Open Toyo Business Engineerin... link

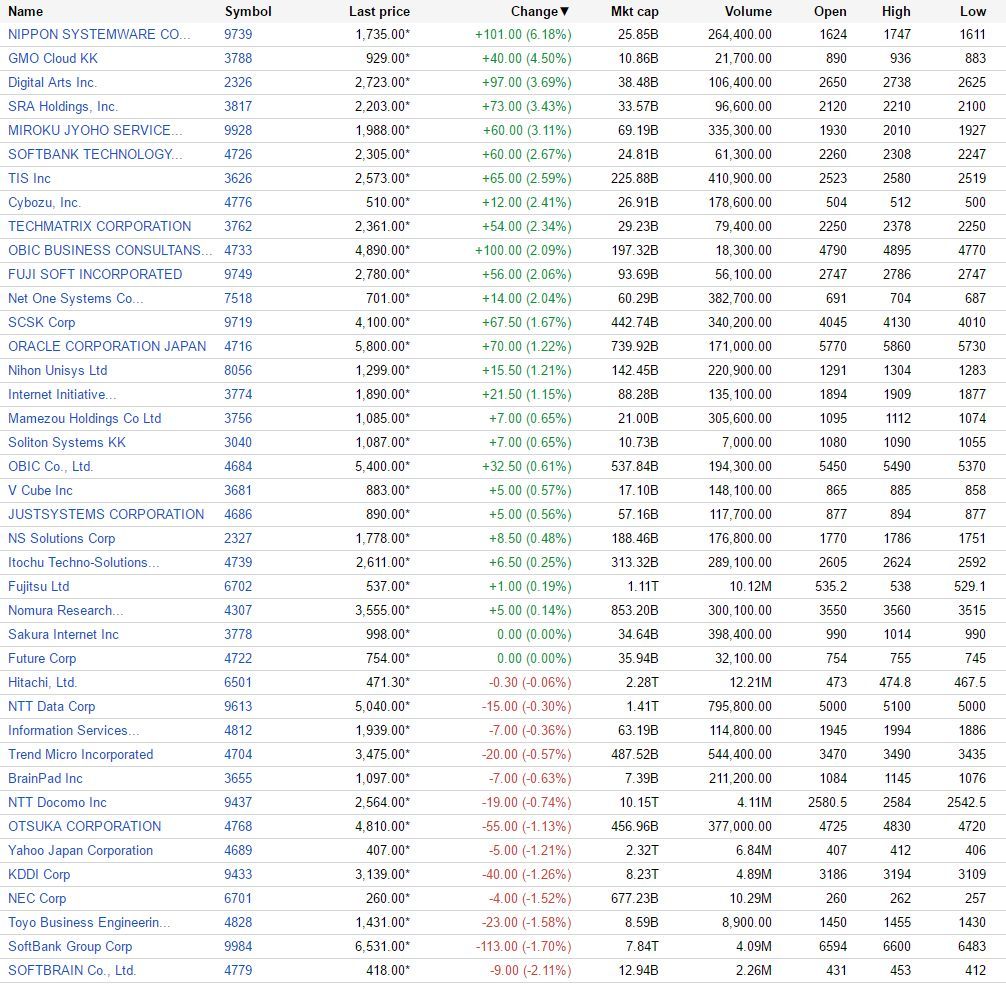pyautogui.click(x=90, y=922)
